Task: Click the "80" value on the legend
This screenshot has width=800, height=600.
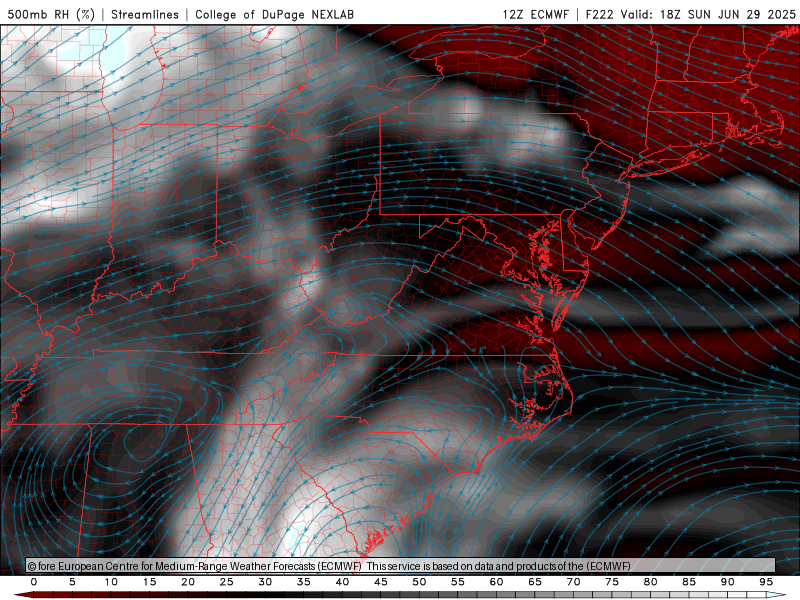Action: point(651,582)
